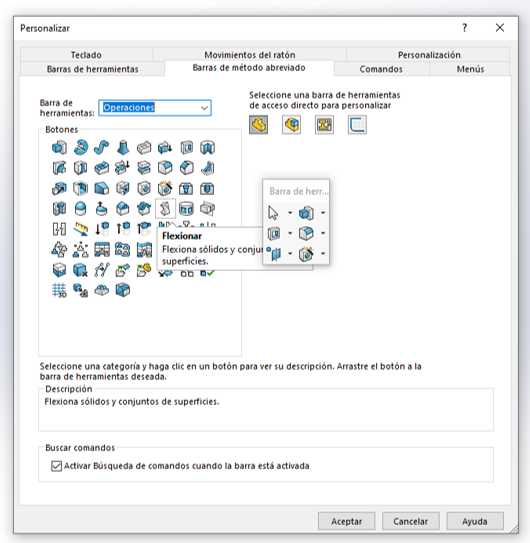Open help with the Ayuda button

[x=475, y=521]
